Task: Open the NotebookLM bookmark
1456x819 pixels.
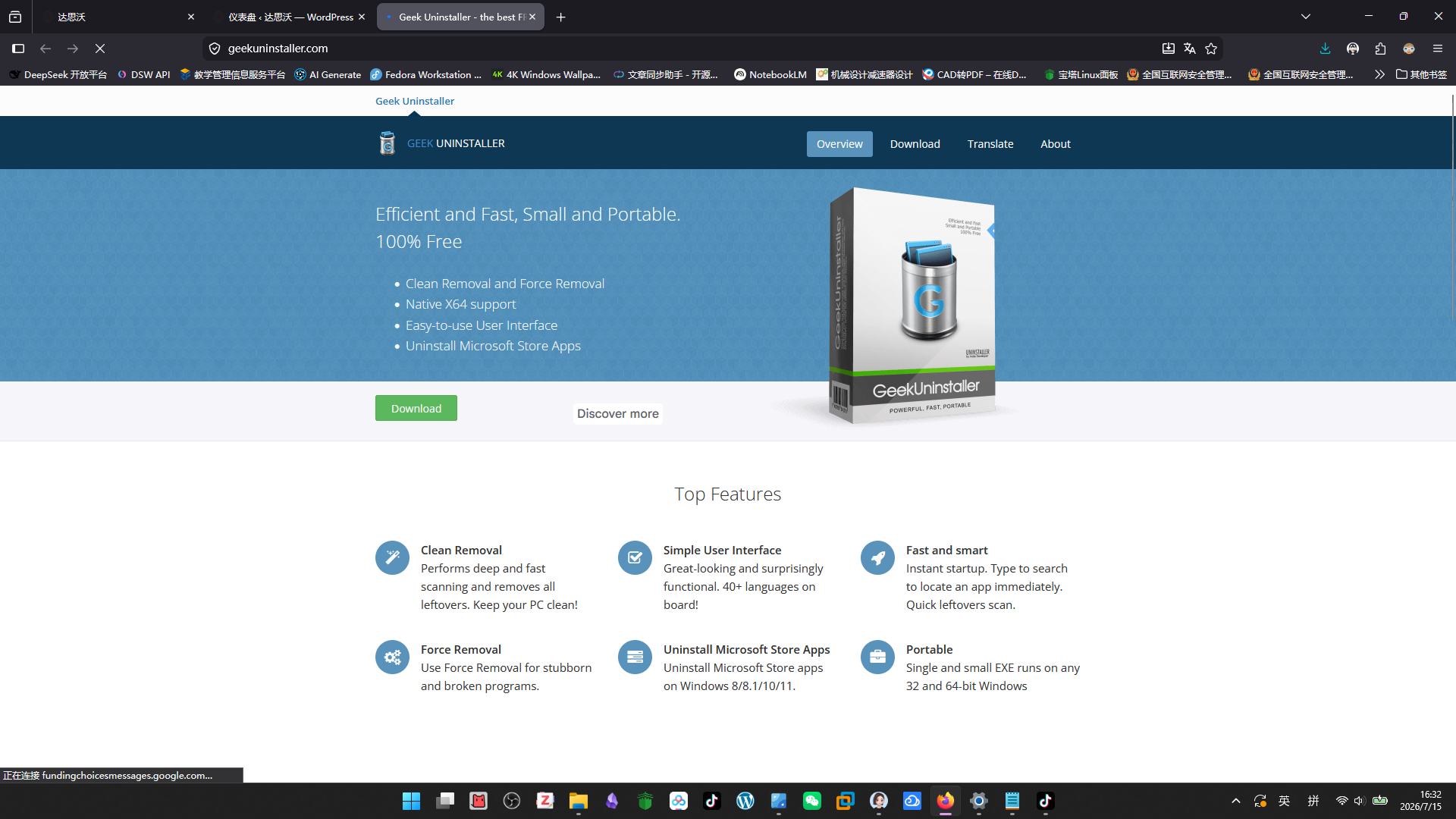Action: 770,74
